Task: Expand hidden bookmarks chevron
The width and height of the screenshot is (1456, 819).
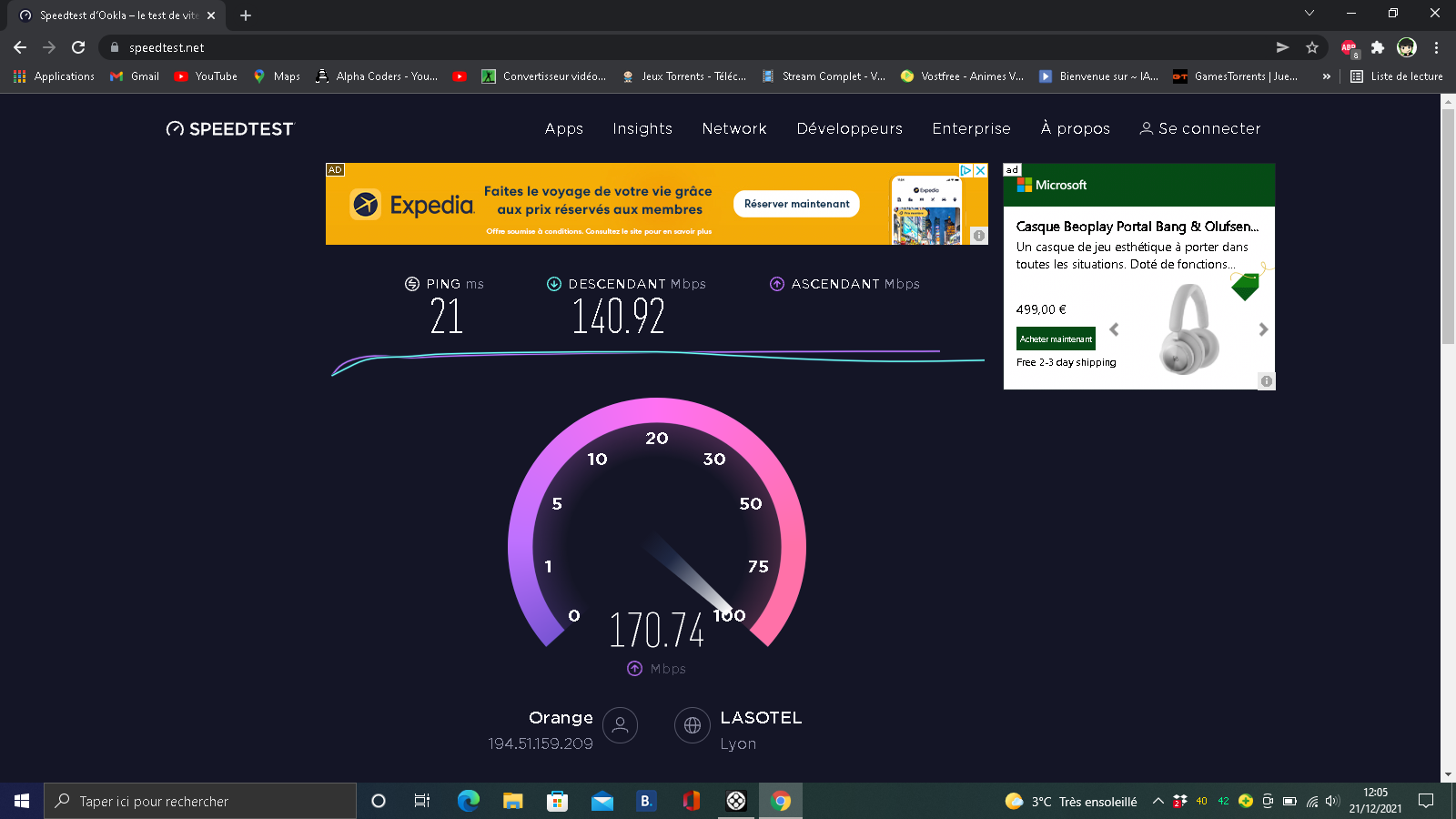Action: (x=1326, y=76)
